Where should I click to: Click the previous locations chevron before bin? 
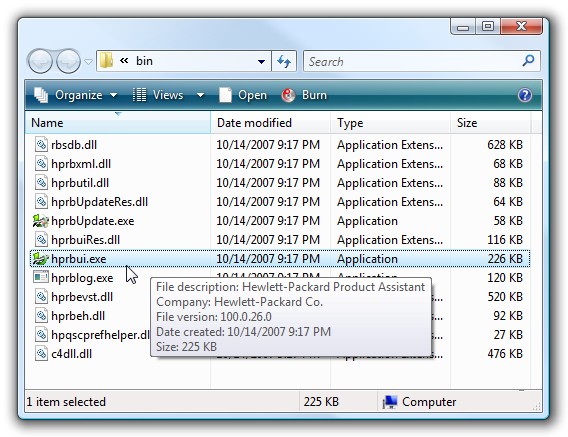(x=124, y=61)
